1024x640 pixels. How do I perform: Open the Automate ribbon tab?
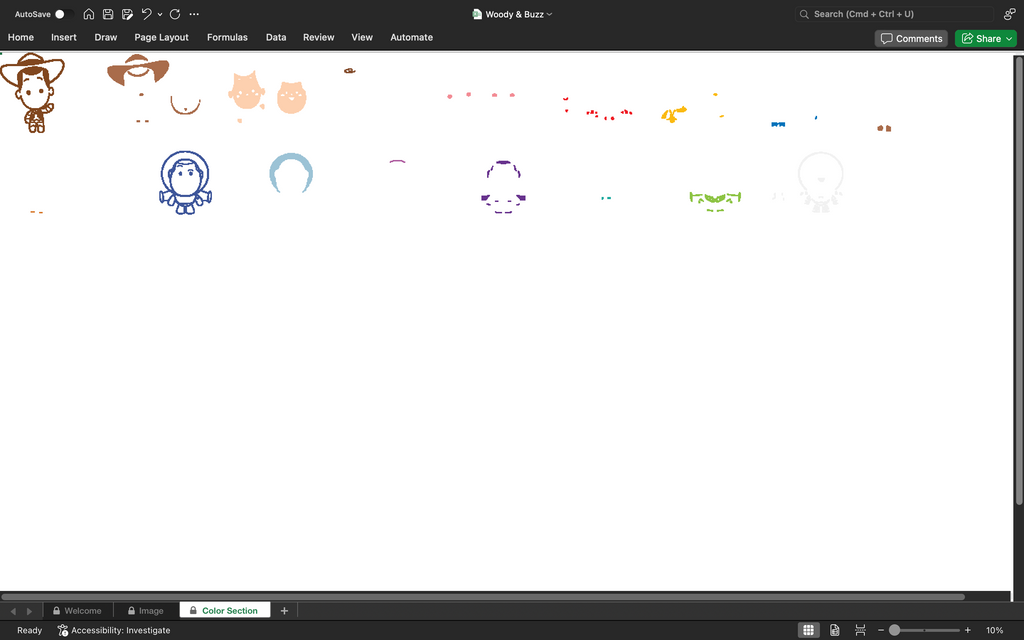tap(411, 37)
